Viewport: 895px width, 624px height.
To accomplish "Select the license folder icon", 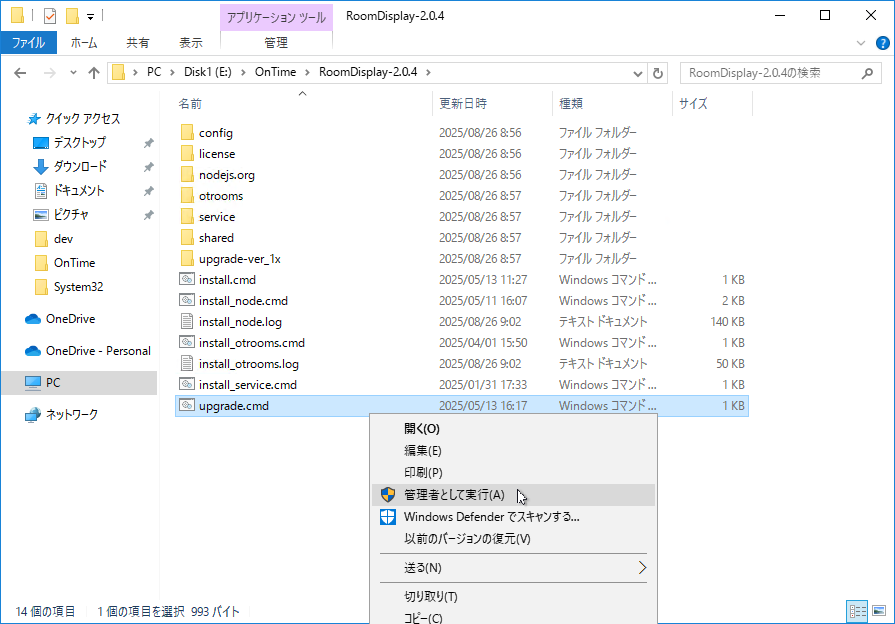I will (x=187, y=154).
